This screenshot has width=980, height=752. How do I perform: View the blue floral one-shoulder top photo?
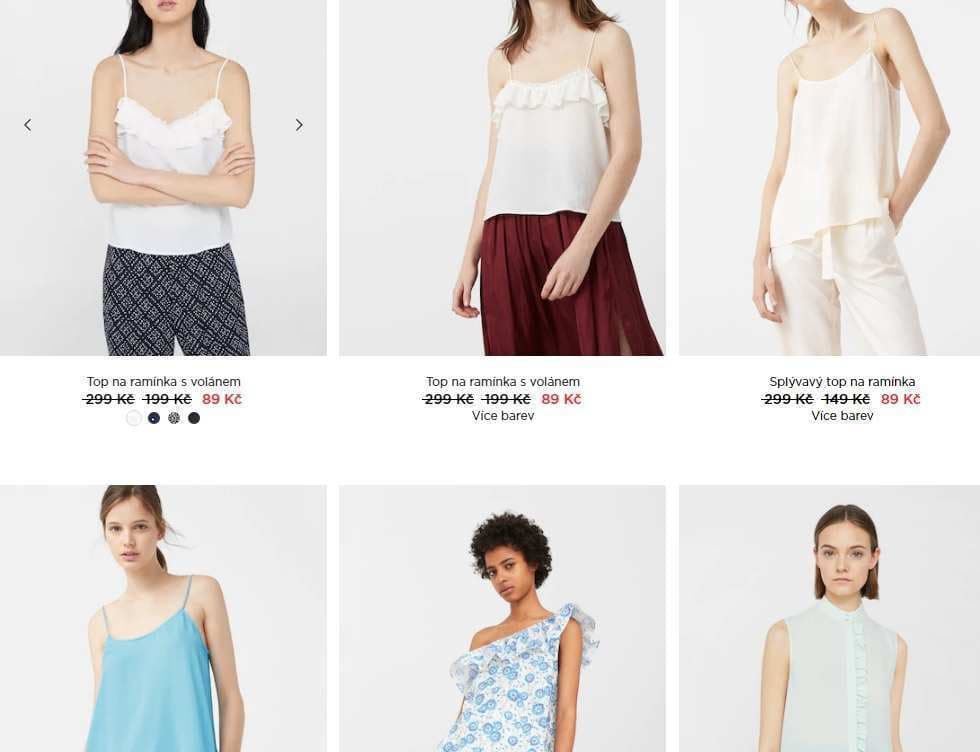(502, 618)
